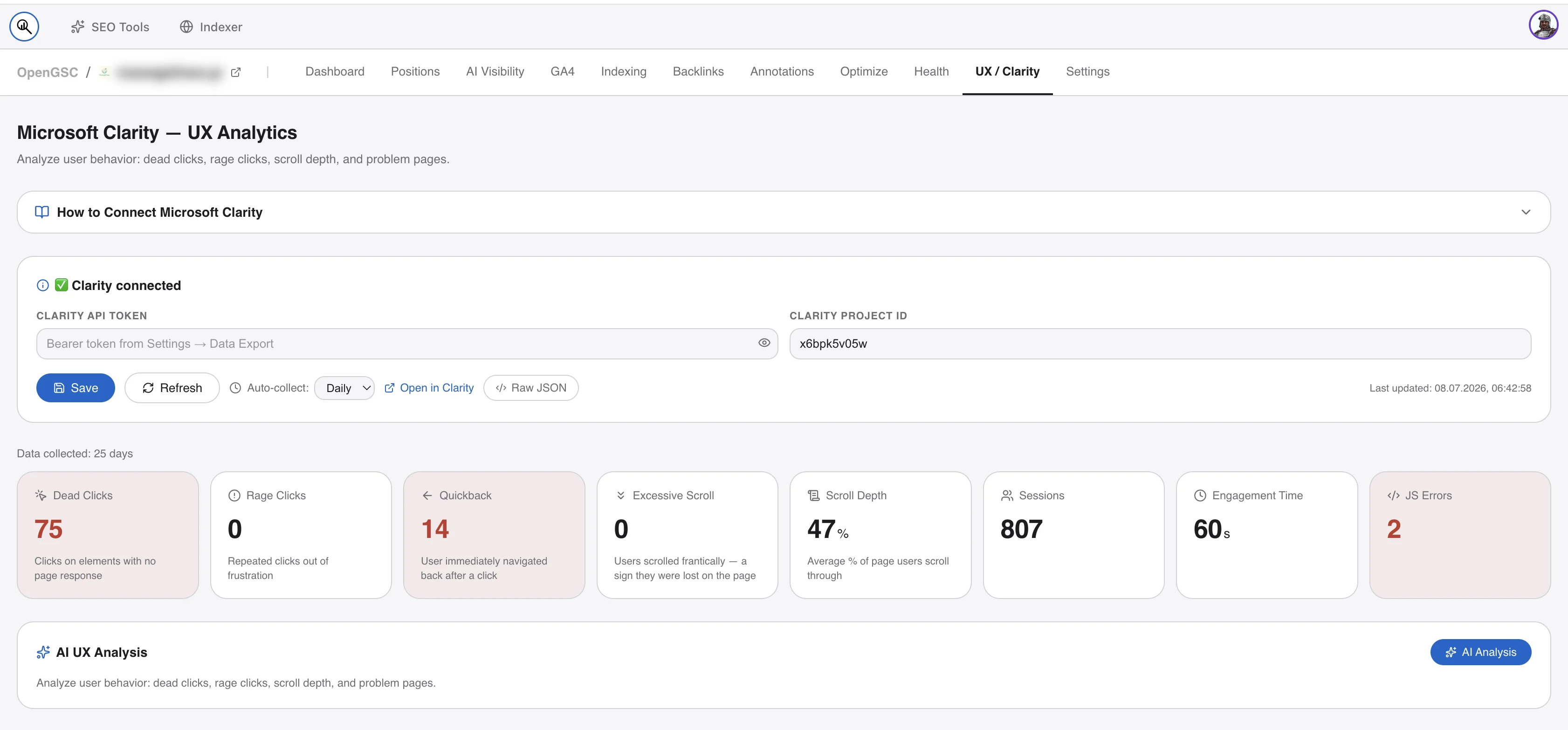Click the OpenGSC breadcrumb link
This screenshot has height=730, width=1568.
48,72
